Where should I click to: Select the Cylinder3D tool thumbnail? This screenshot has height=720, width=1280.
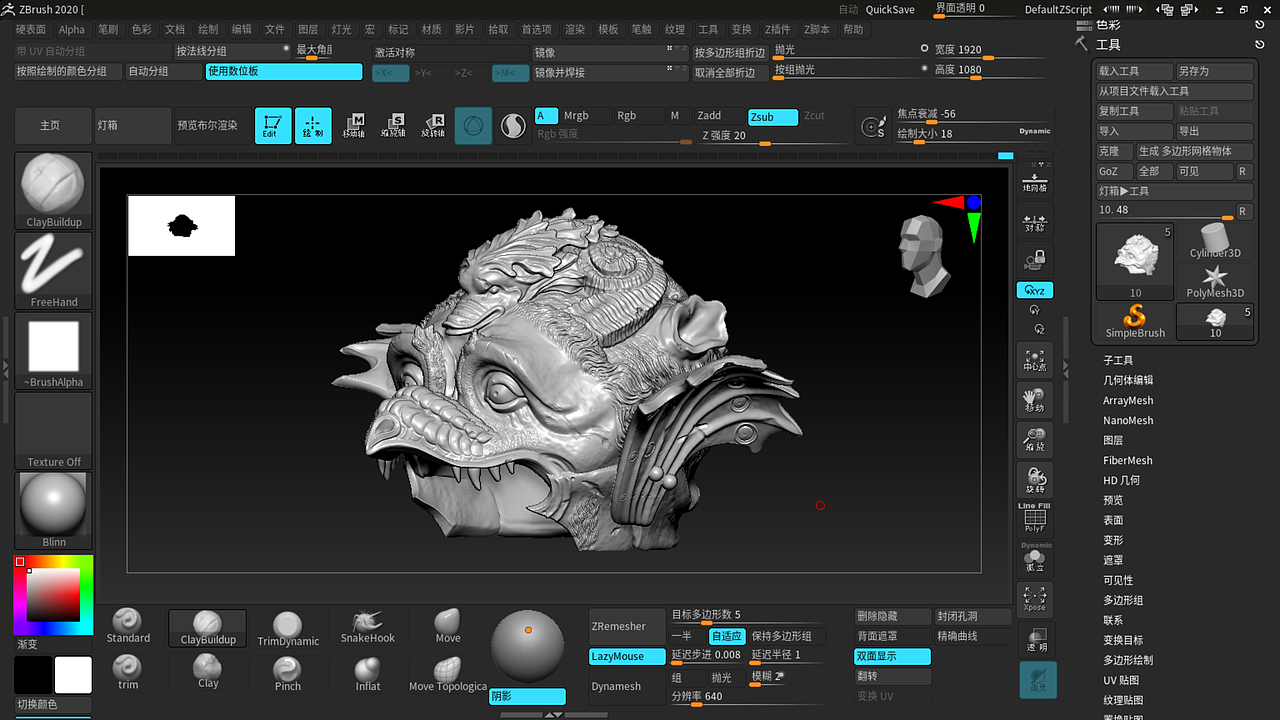pos(1215,241)
